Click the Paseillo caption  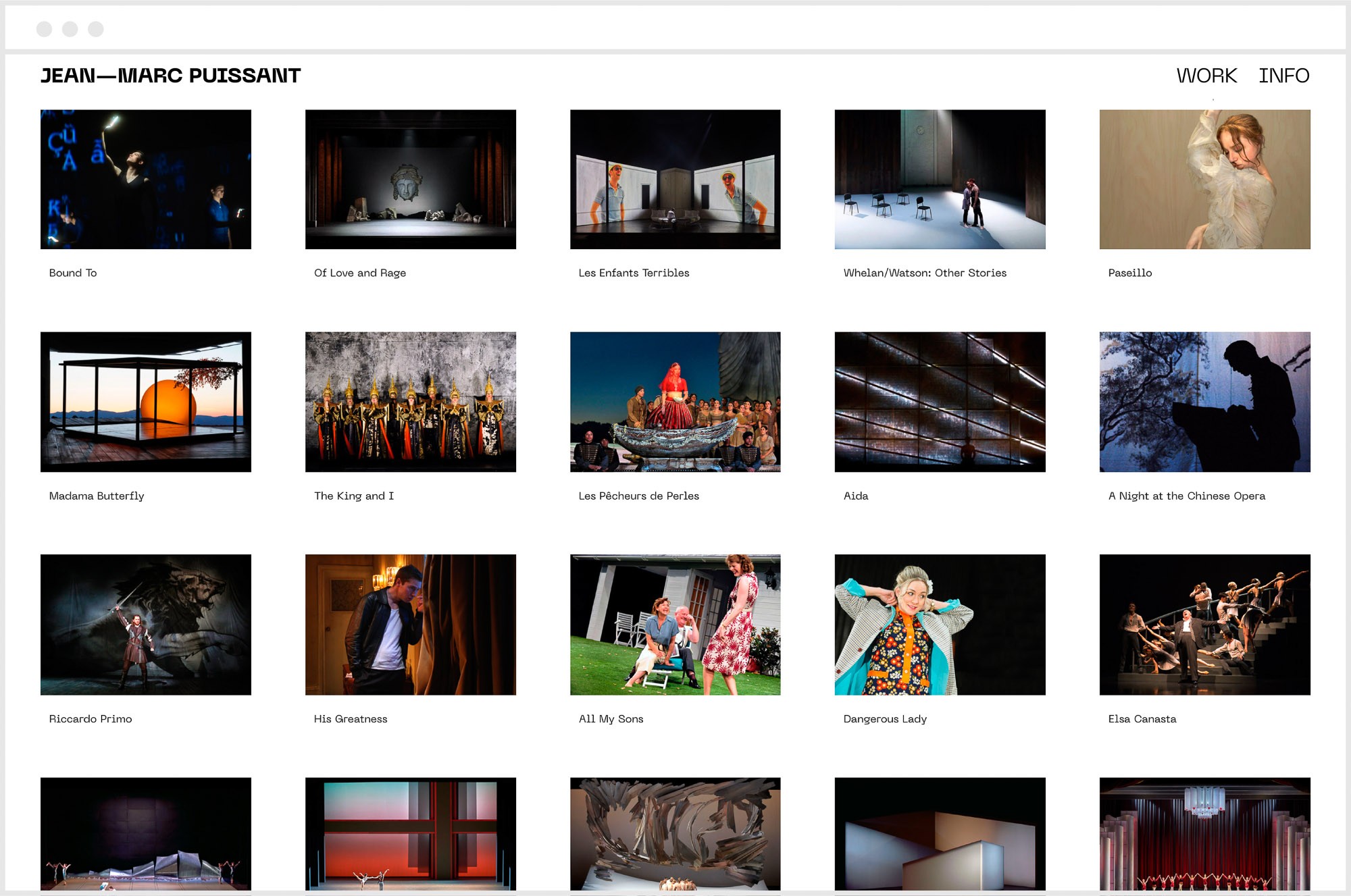click(x=1130, y=273)
